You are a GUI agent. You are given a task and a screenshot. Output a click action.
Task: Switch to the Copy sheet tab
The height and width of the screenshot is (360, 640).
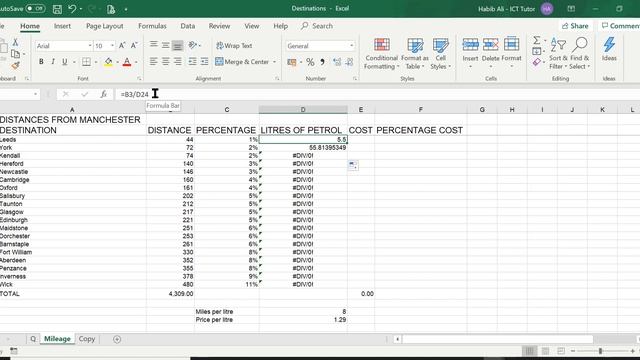pyautogui.click(x=87, y=339)
